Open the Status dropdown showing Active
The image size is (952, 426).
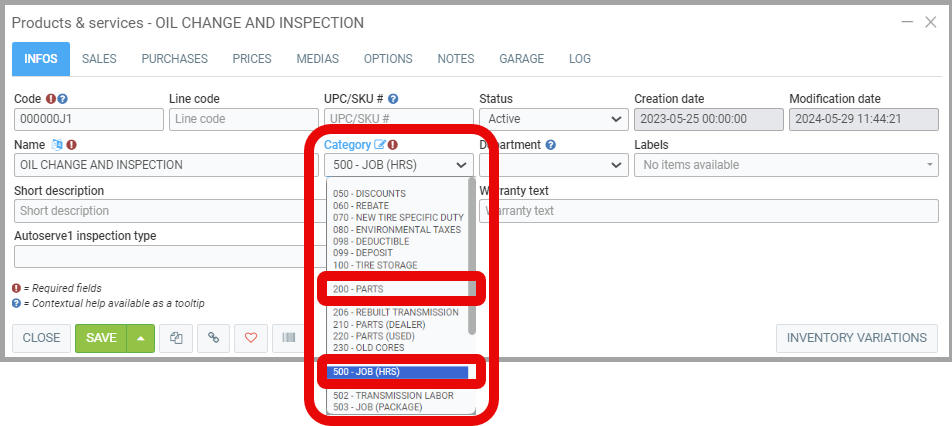pos(552,119)
